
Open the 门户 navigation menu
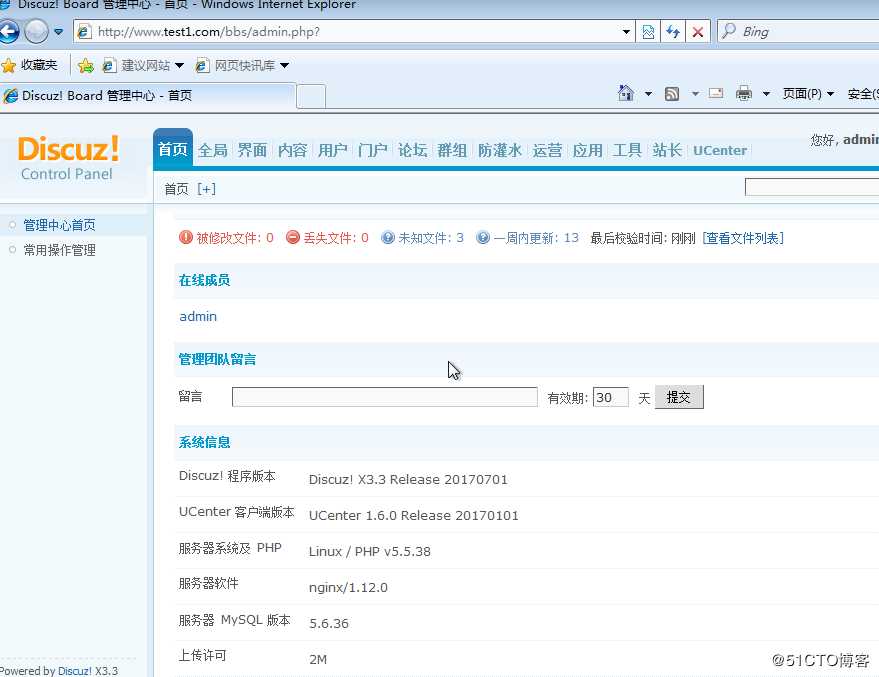tap(373, 150)
